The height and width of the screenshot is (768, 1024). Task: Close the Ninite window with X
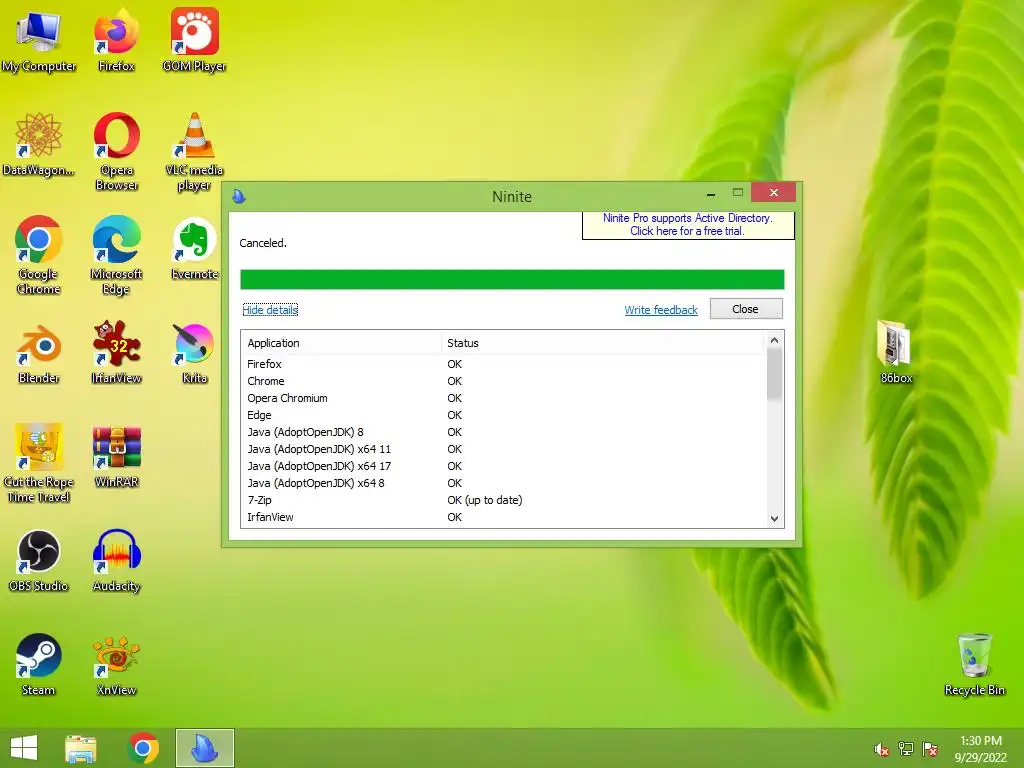pos(773,193)
